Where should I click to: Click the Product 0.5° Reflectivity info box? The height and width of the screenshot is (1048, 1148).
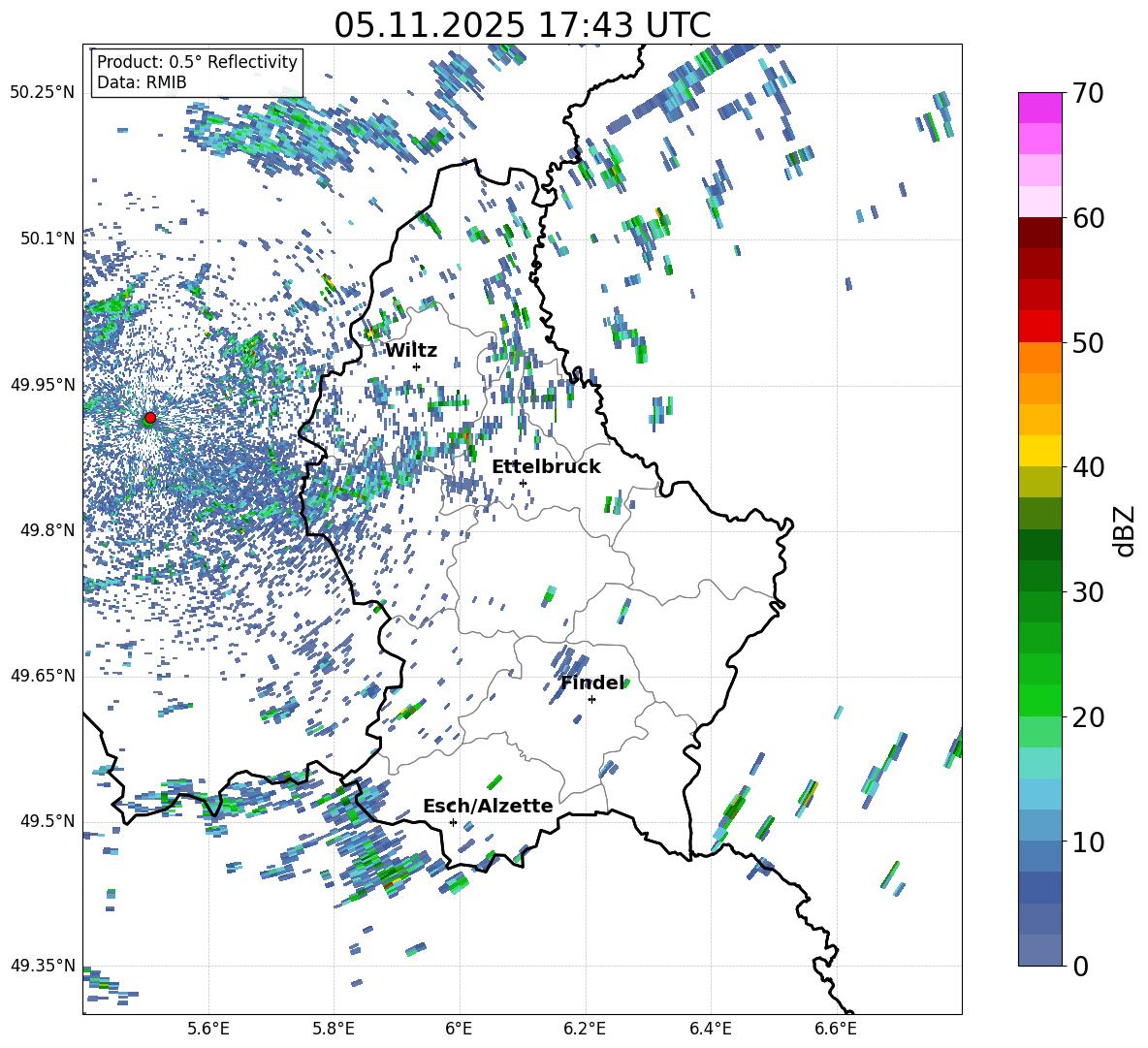[197, 73]
